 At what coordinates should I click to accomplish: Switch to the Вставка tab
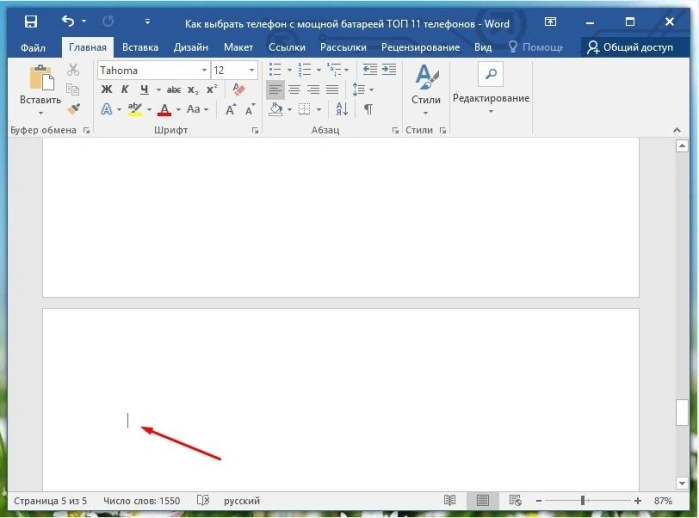coord(140,47)
